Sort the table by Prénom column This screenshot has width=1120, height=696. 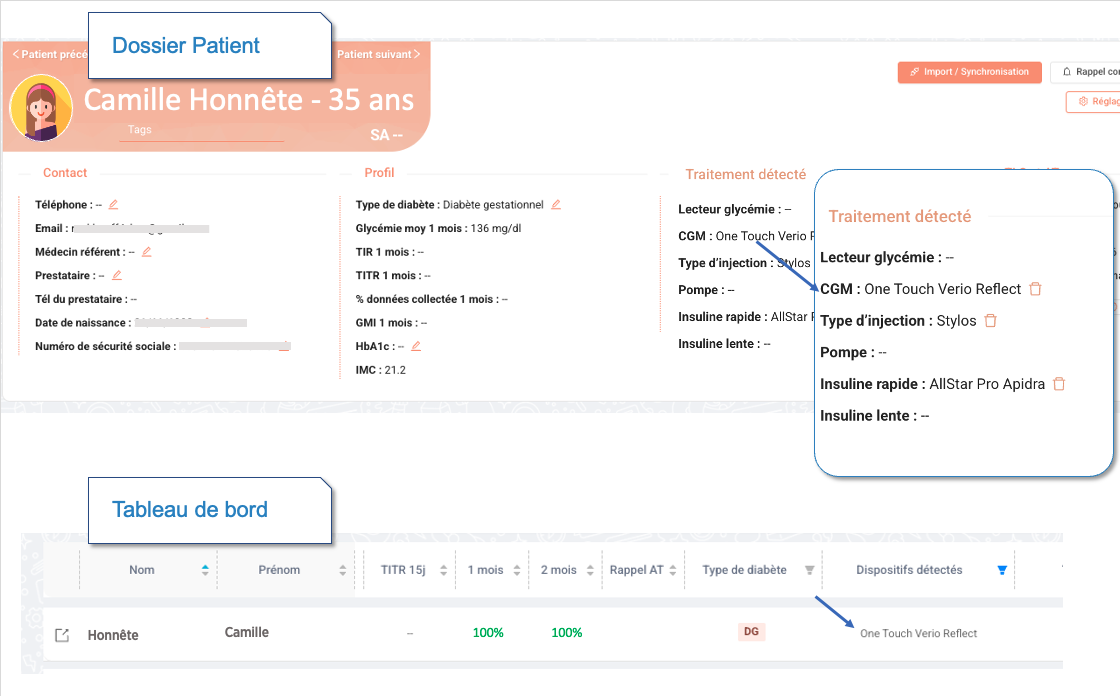coord(342,570)
